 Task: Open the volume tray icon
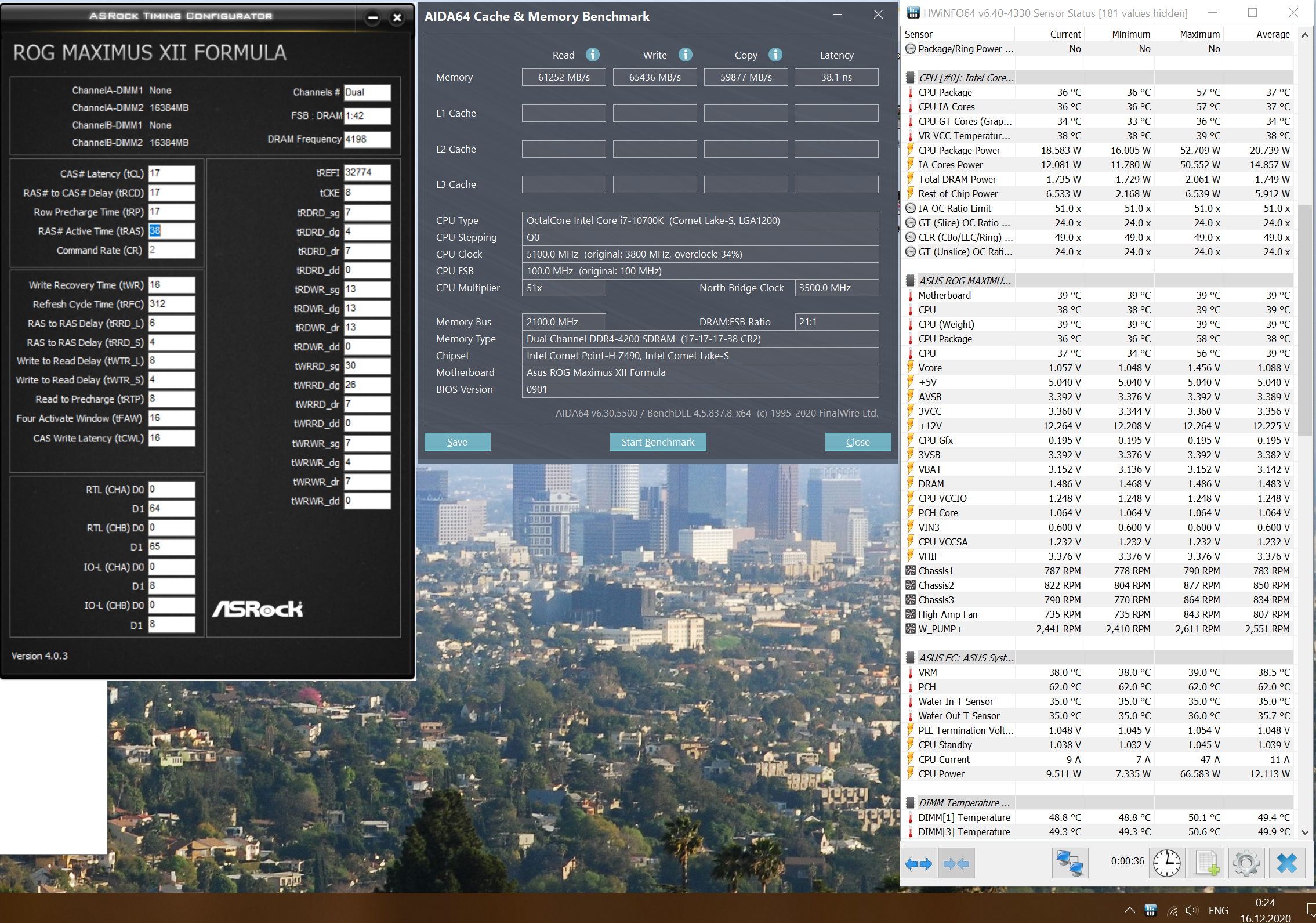tap(1192, 910)
